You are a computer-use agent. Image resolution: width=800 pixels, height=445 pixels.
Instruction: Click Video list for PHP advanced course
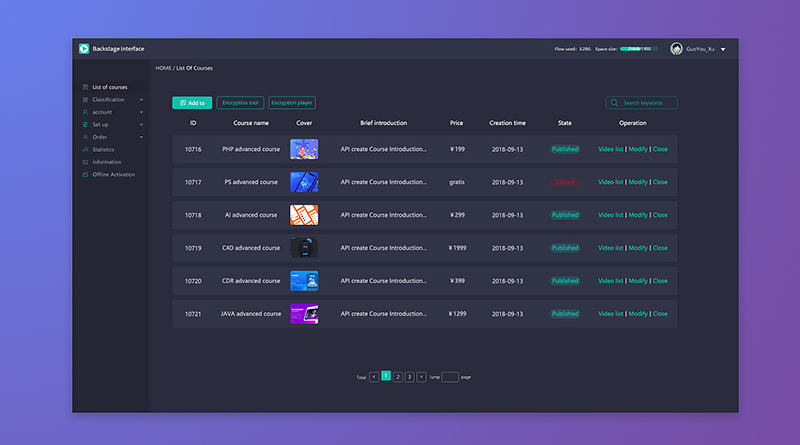[610, 149]
